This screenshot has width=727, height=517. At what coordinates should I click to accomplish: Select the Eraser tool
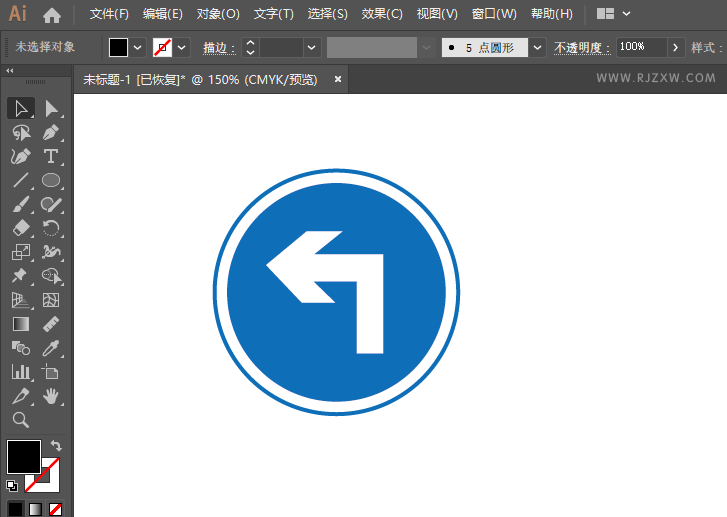pyautogui.click(x=20, y=228)
